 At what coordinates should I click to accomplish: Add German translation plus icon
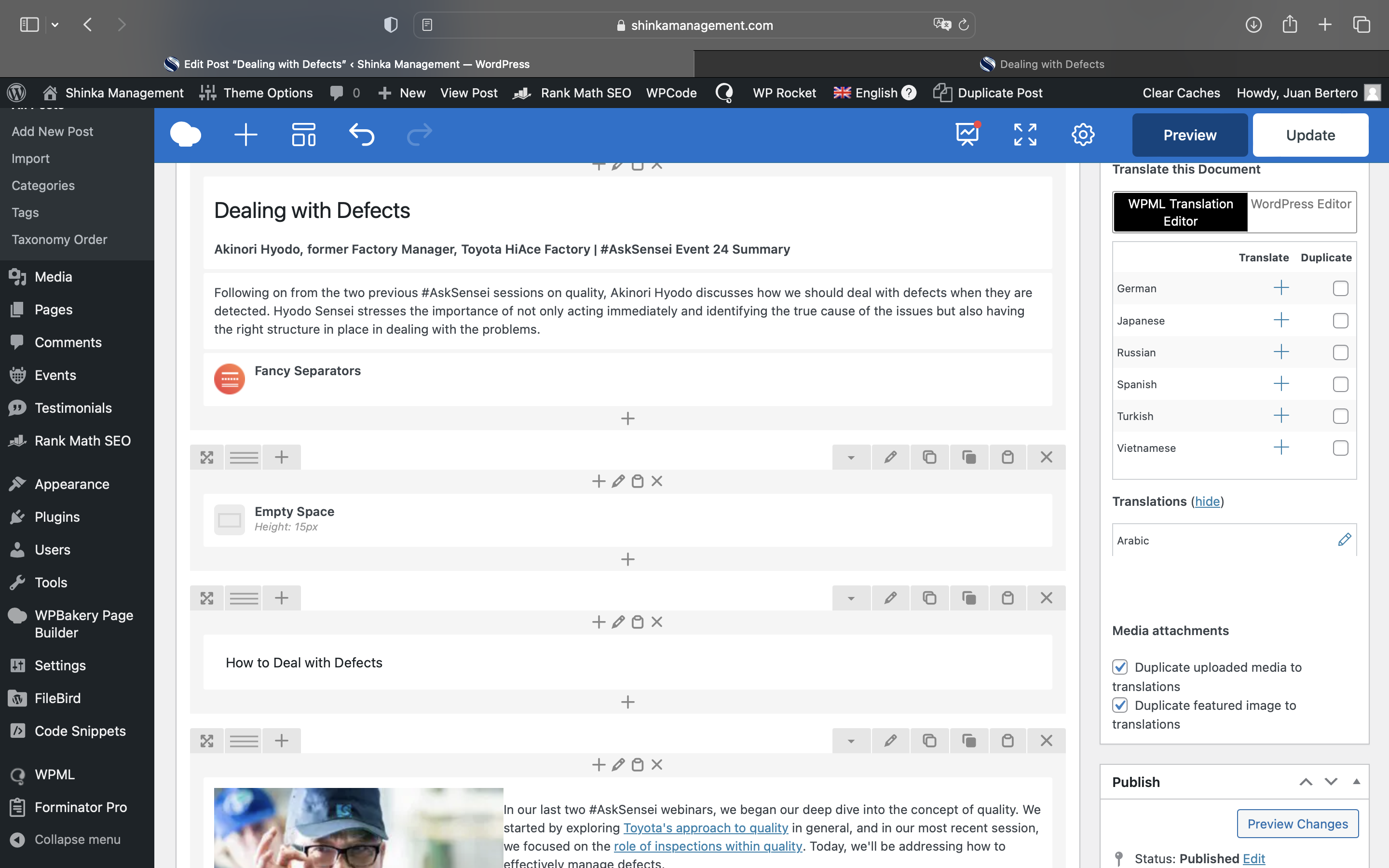[1281, 287]
